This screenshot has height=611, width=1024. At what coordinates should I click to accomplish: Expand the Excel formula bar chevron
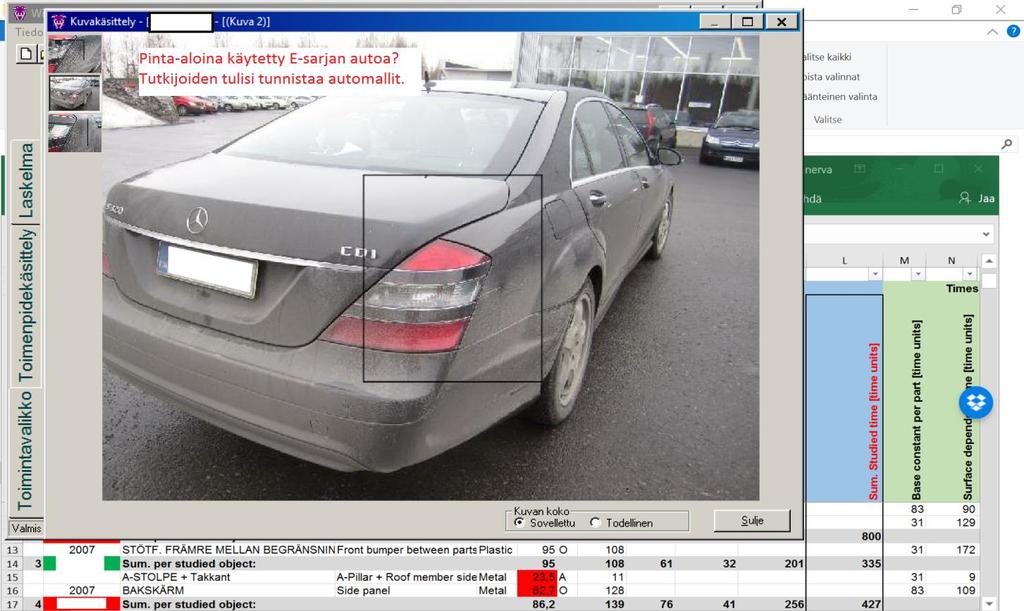tap(985, 234)
